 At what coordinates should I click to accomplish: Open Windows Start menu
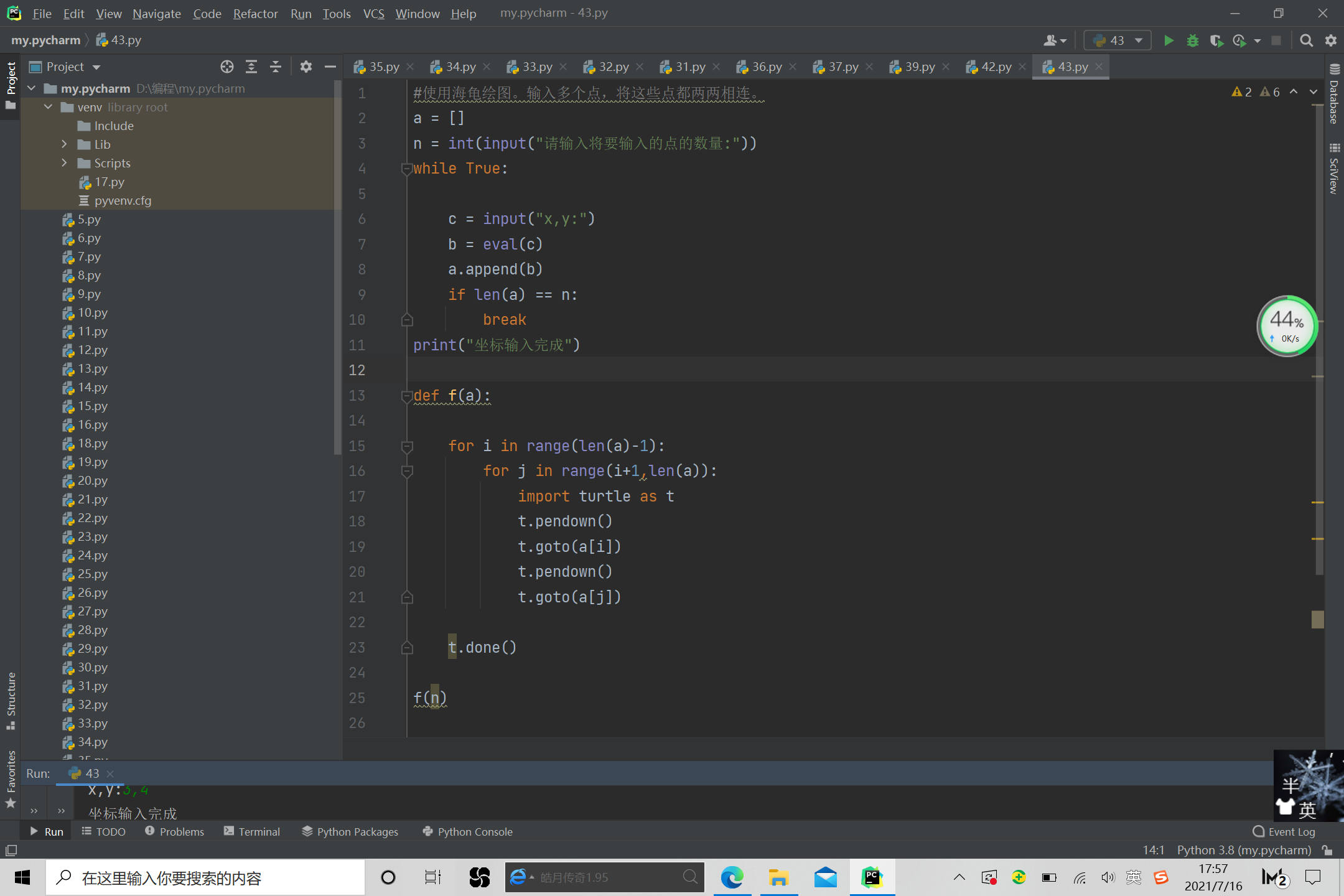22,878
